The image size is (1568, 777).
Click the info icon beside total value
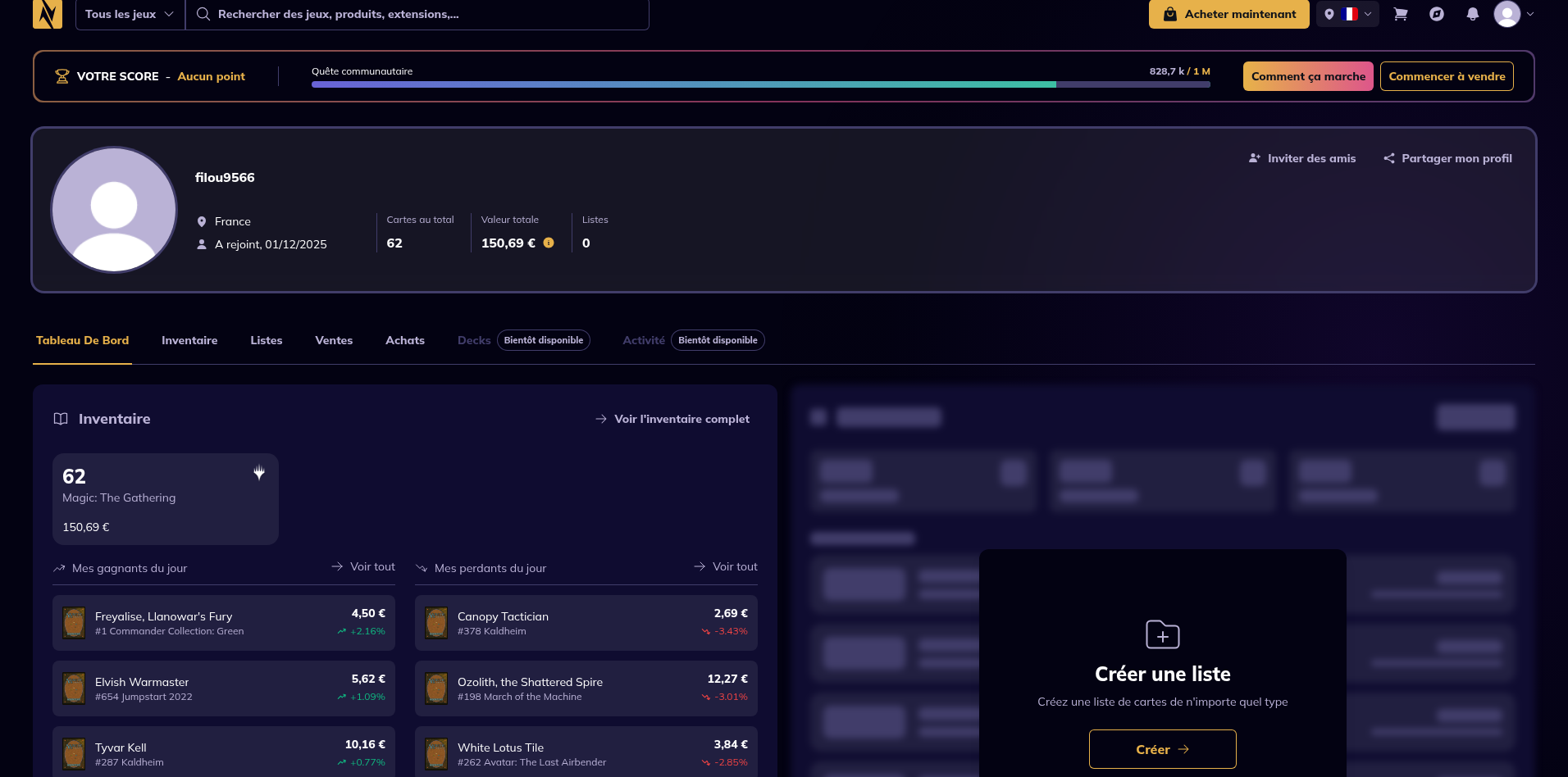[x=549, y=243]
